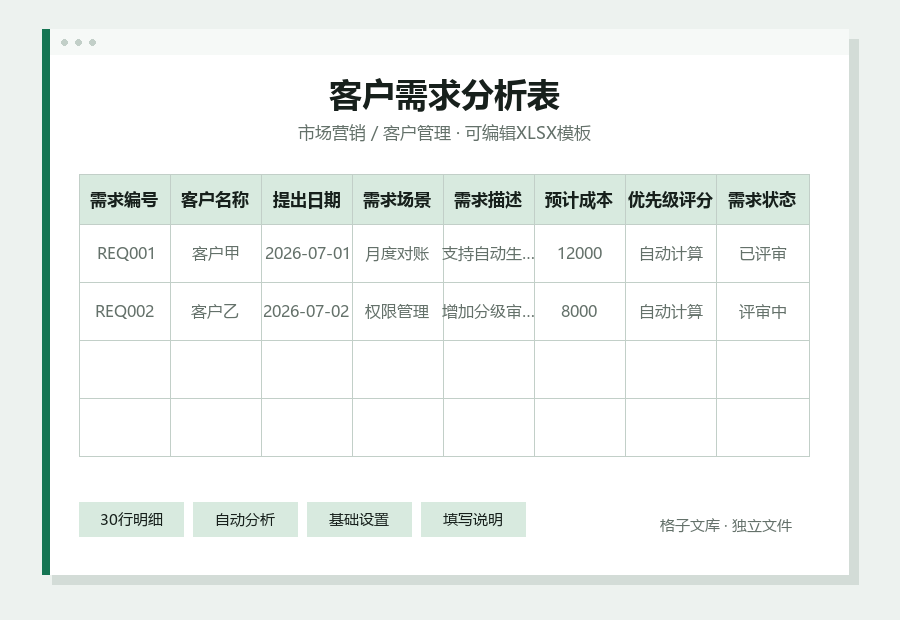This screenshot has width=900, height=620.
Task: Click the 评审中 status cell
Action: point(763,312)
